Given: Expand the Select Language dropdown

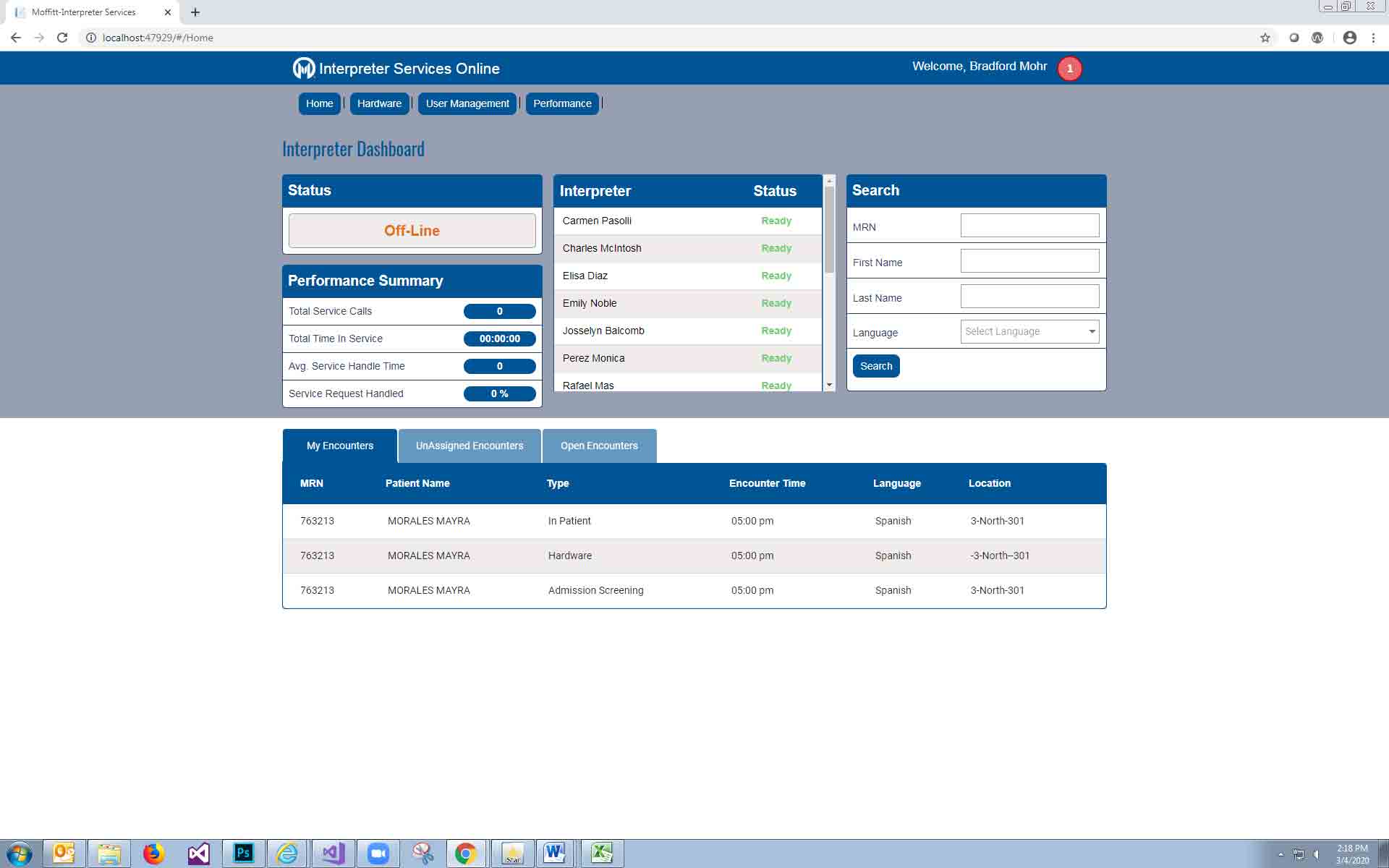Looking at the screenshot, I should coord(1029,331).
